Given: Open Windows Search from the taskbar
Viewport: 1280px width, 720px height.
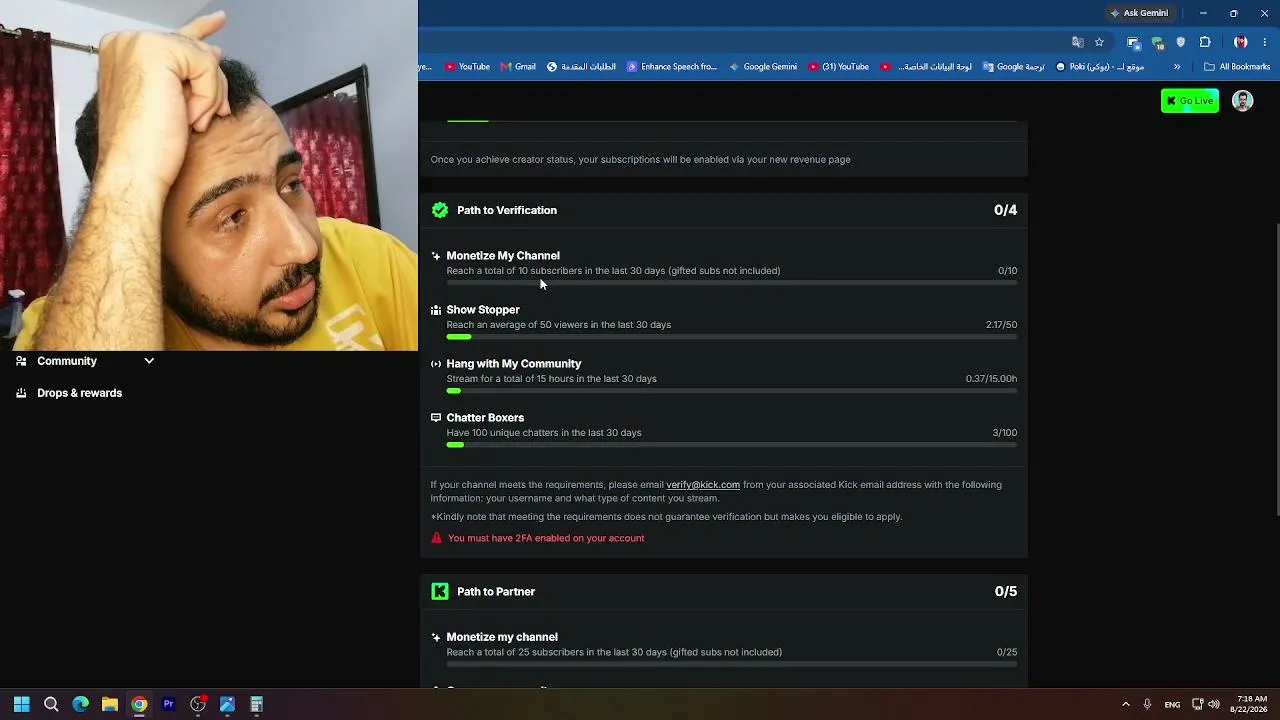Looking at the screenshot, I should [51, 704].
